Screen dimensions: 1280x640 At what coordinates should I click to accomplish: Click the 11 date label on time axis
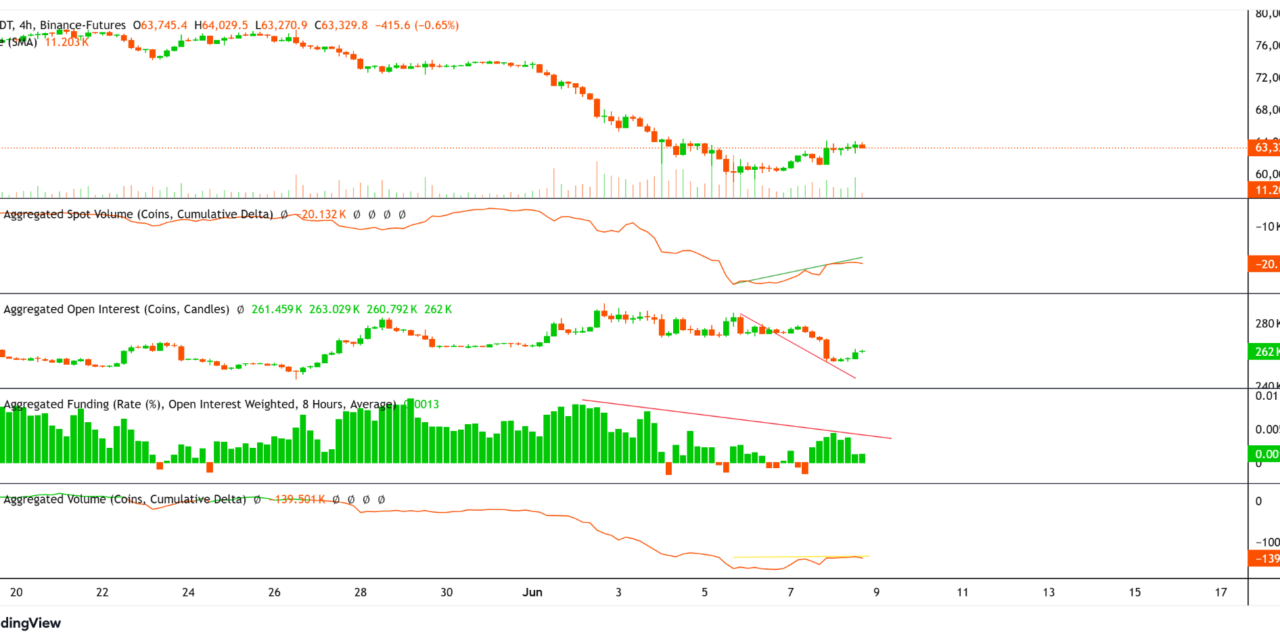pos(962,592)
